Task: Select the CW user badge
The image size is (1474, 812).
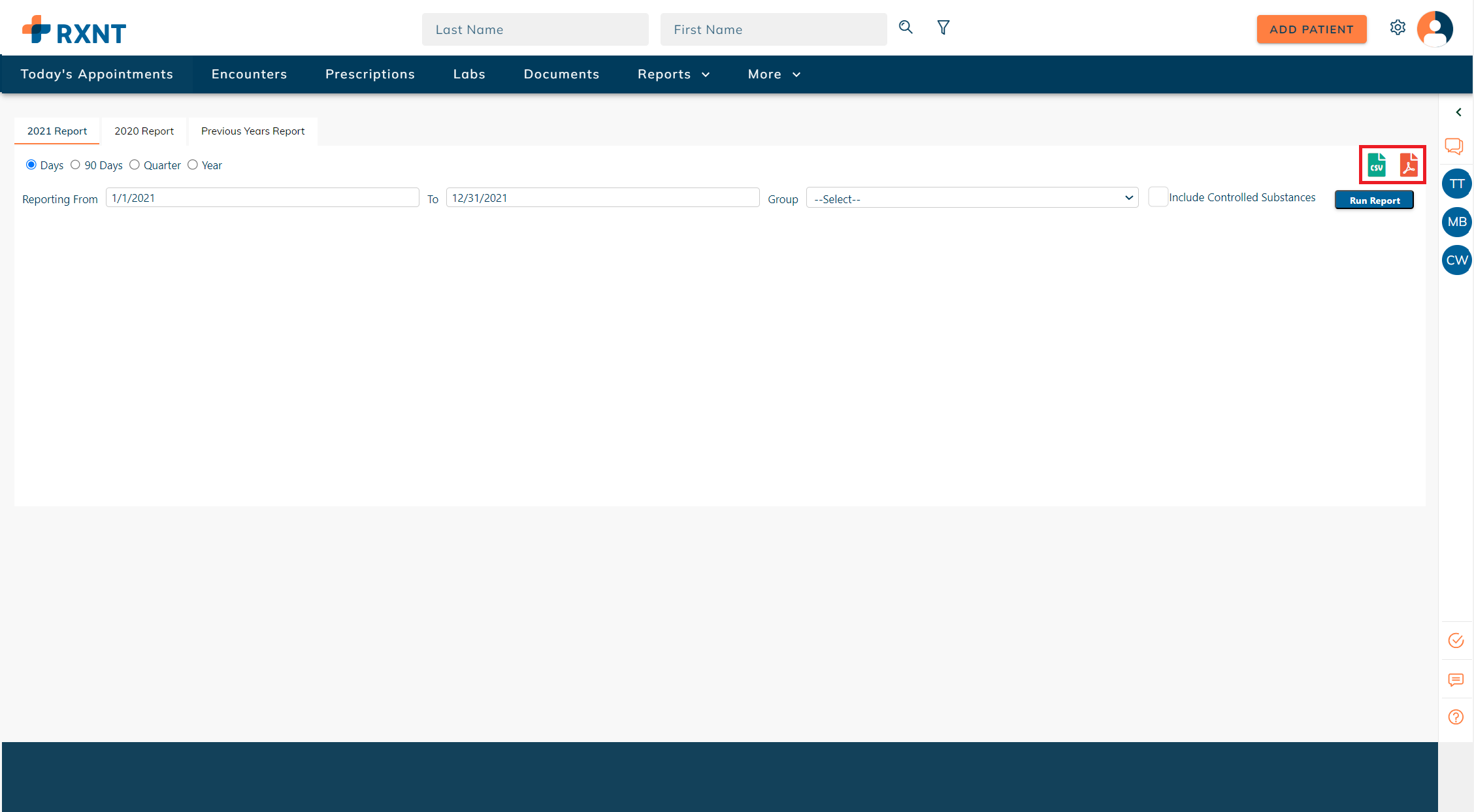Action: coord(1457,260)
